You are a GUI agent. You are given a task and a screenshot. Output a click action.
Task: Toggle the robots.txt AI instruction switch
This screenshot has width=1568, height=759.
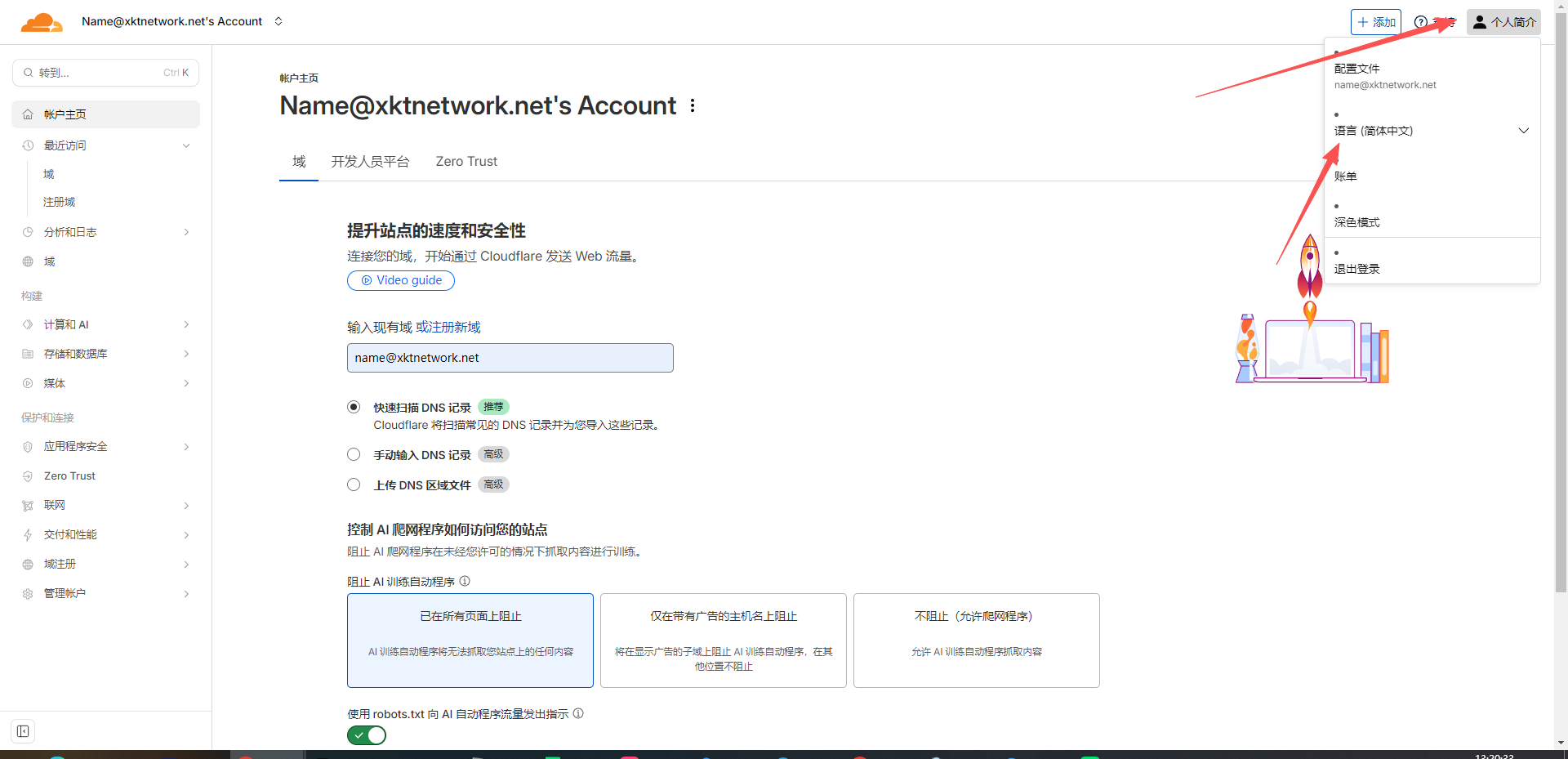(x=367, y=735)
